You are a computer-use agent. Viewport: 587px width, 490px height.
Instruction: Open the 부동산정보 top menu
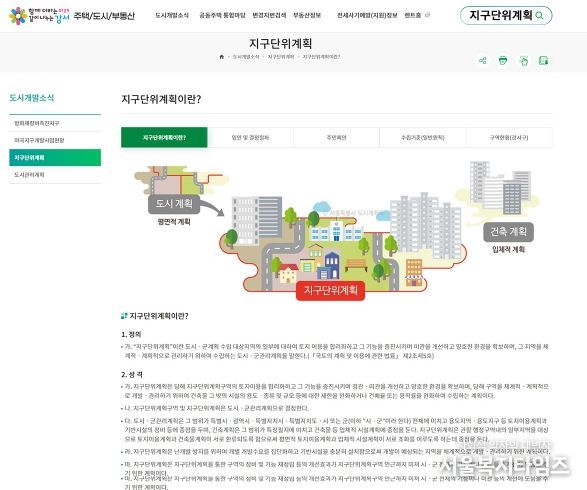click(x=307, y=15)
